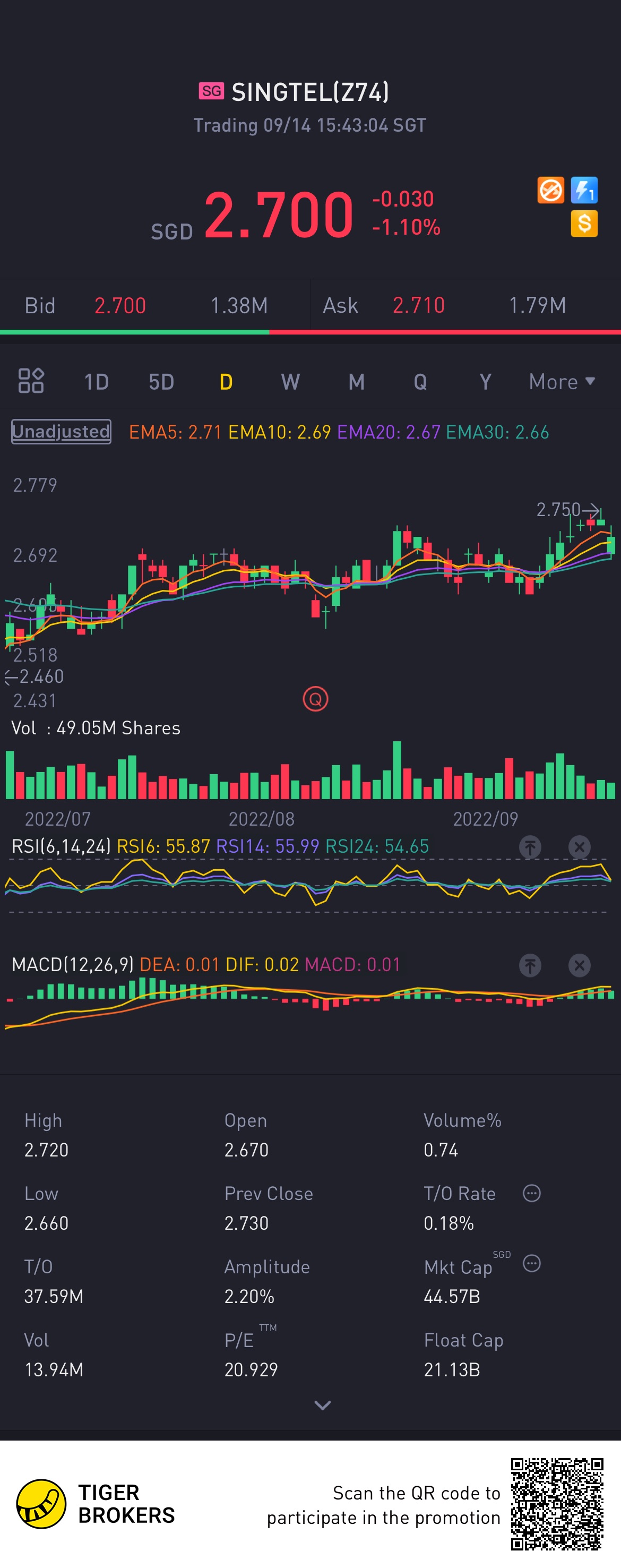The width and height of the screenshot is (621, 1568).
Task: Switch to the 1D chart tab
Action: coord(96,382)
